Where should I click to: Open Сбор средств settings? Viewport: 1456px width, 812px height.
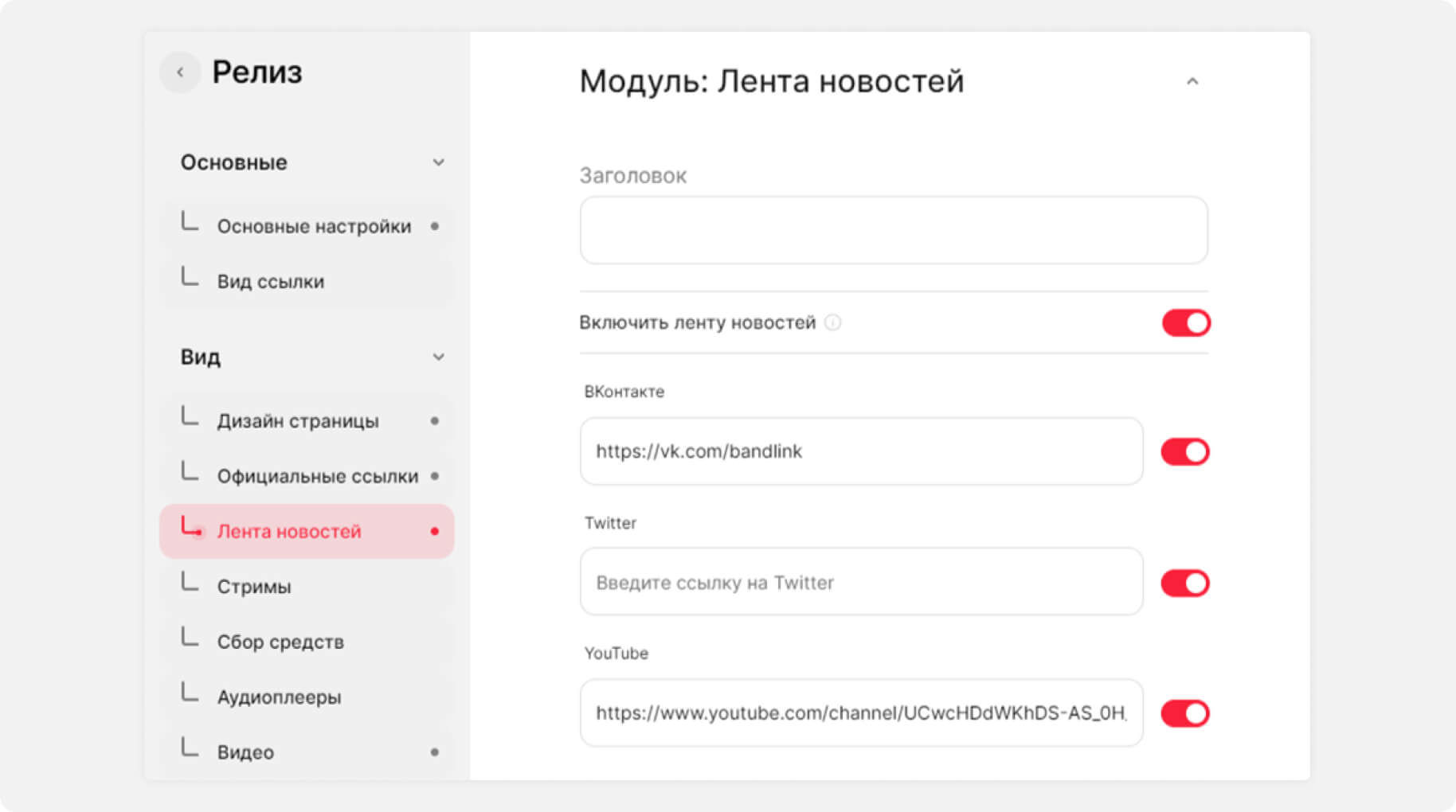(280, 642)
